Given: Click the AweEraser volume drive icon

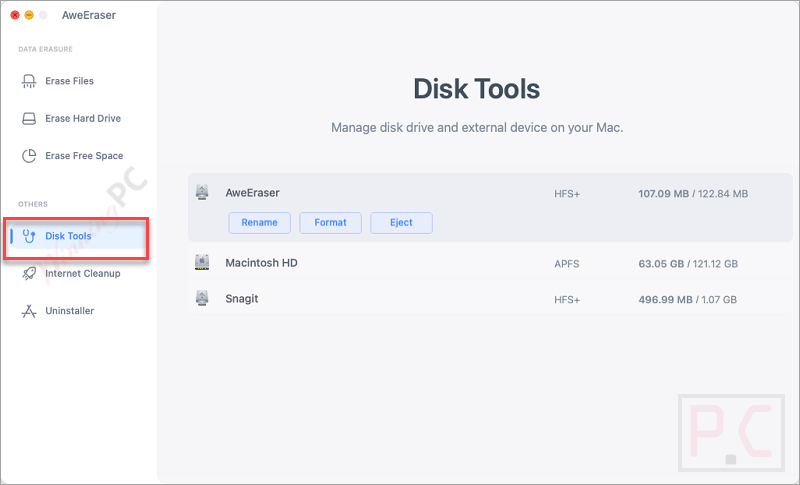Looking at the screenshot, I should (202, 193).
